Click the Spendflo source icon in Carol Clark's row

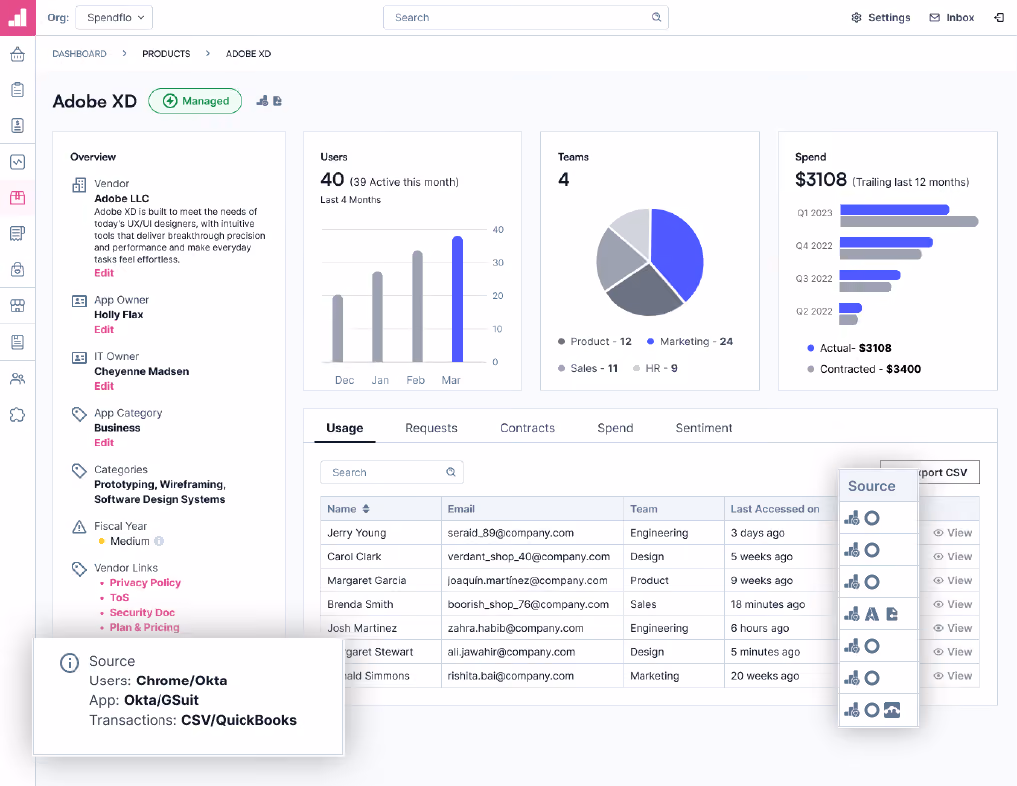point(852,550)
